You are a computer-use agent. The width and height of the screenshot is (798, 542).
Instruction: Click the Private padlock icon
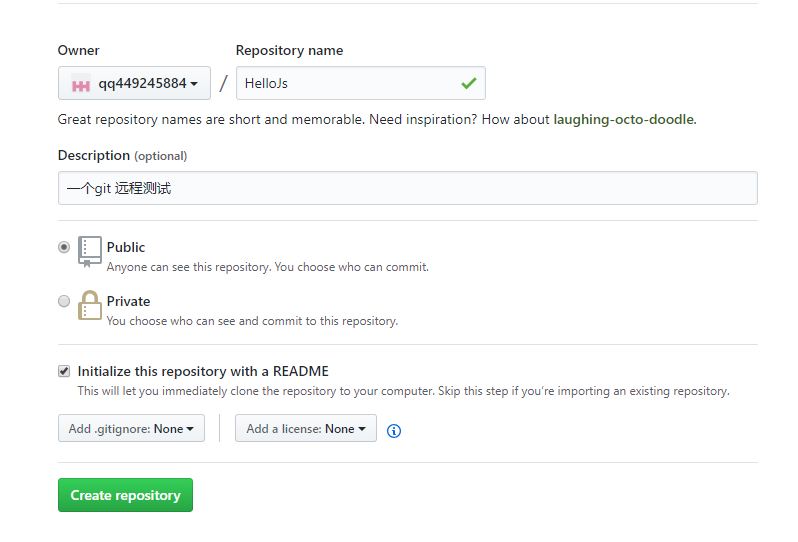pos(90,306)
